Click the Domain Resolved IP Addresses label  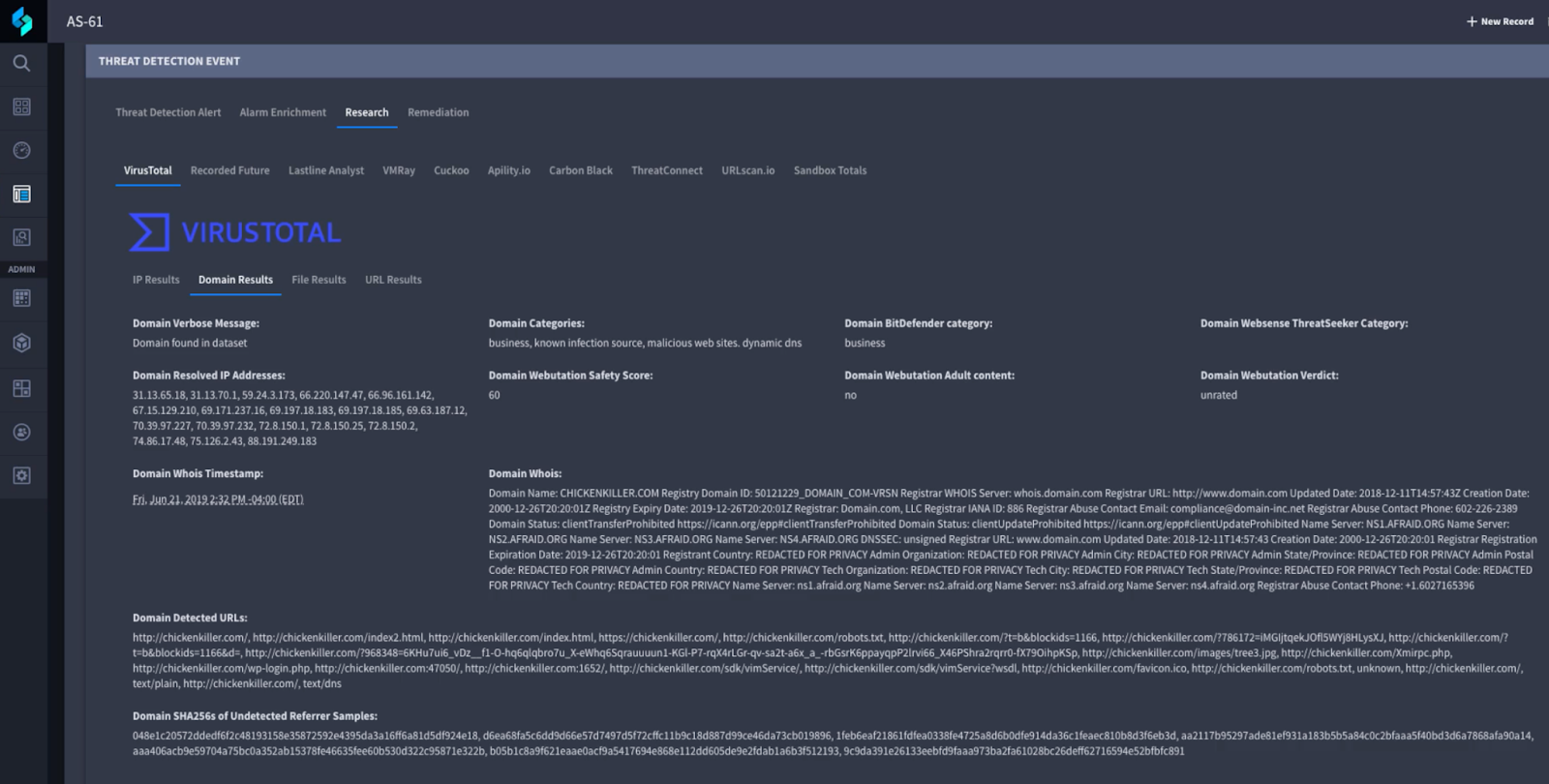point(209,376)
